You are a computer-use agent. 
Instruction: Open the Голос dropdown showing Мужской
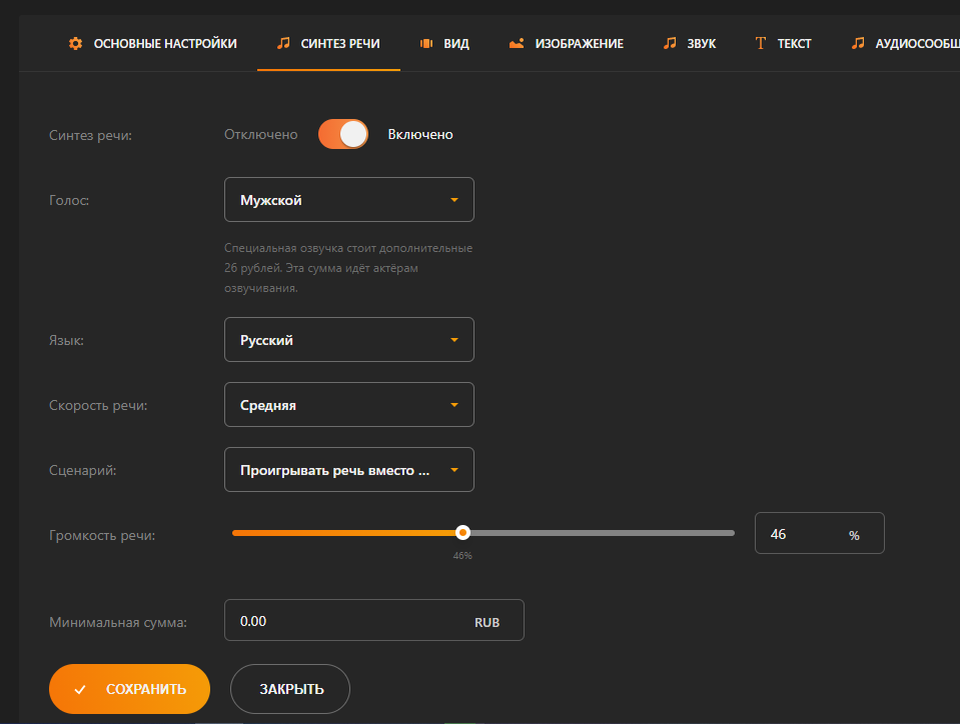pos(349,199)
